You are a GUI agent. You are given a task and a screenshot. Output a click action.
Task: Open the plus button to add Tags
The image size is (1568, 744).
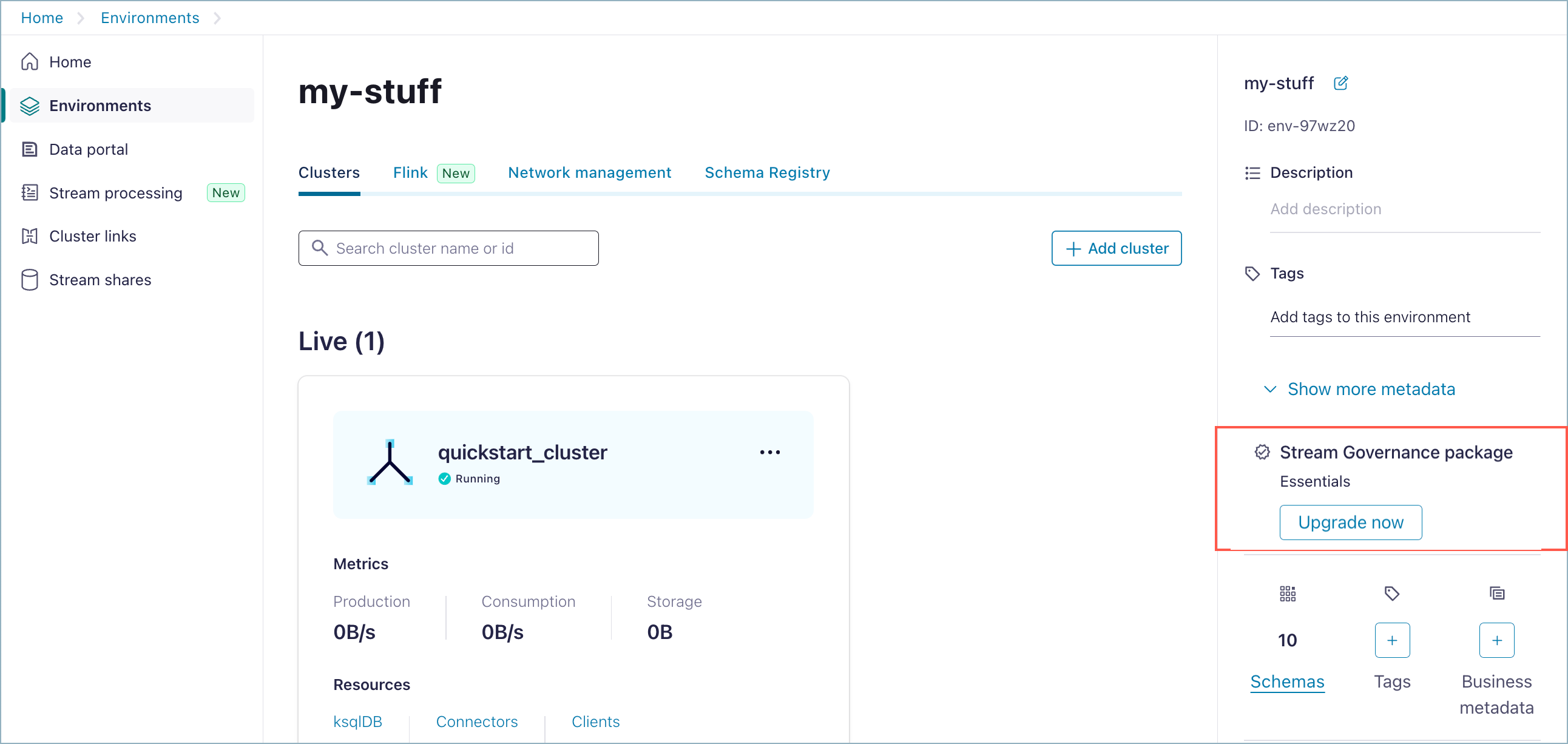1392,640
